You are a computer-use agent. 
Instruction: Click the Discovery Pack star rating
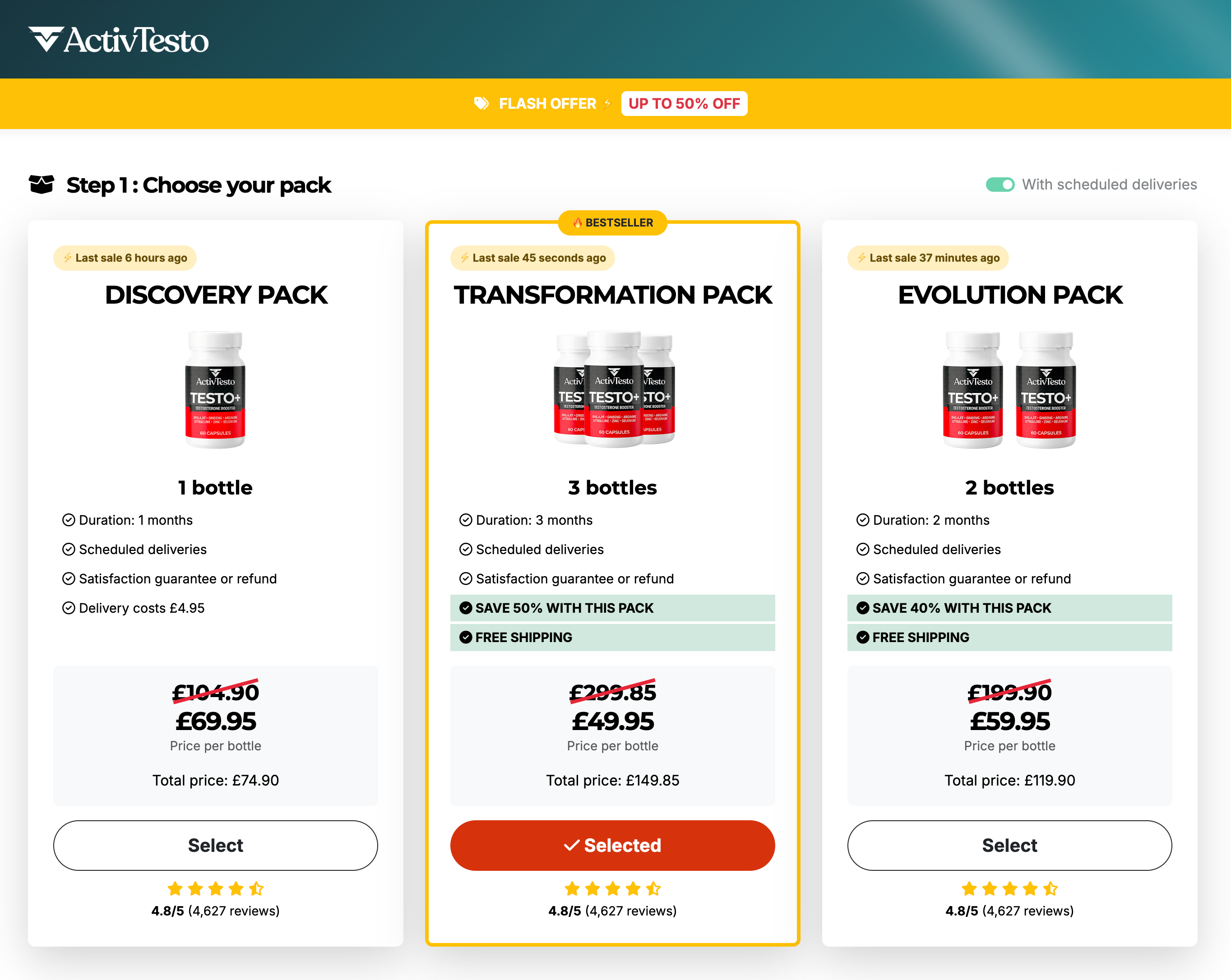point(215,889)
